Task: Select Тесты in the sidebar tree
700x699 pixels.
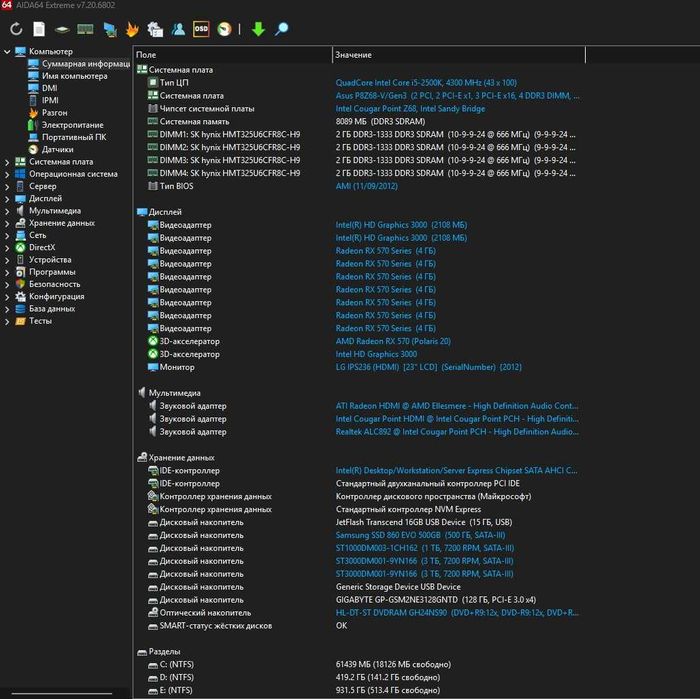Action: click(40, 321)
